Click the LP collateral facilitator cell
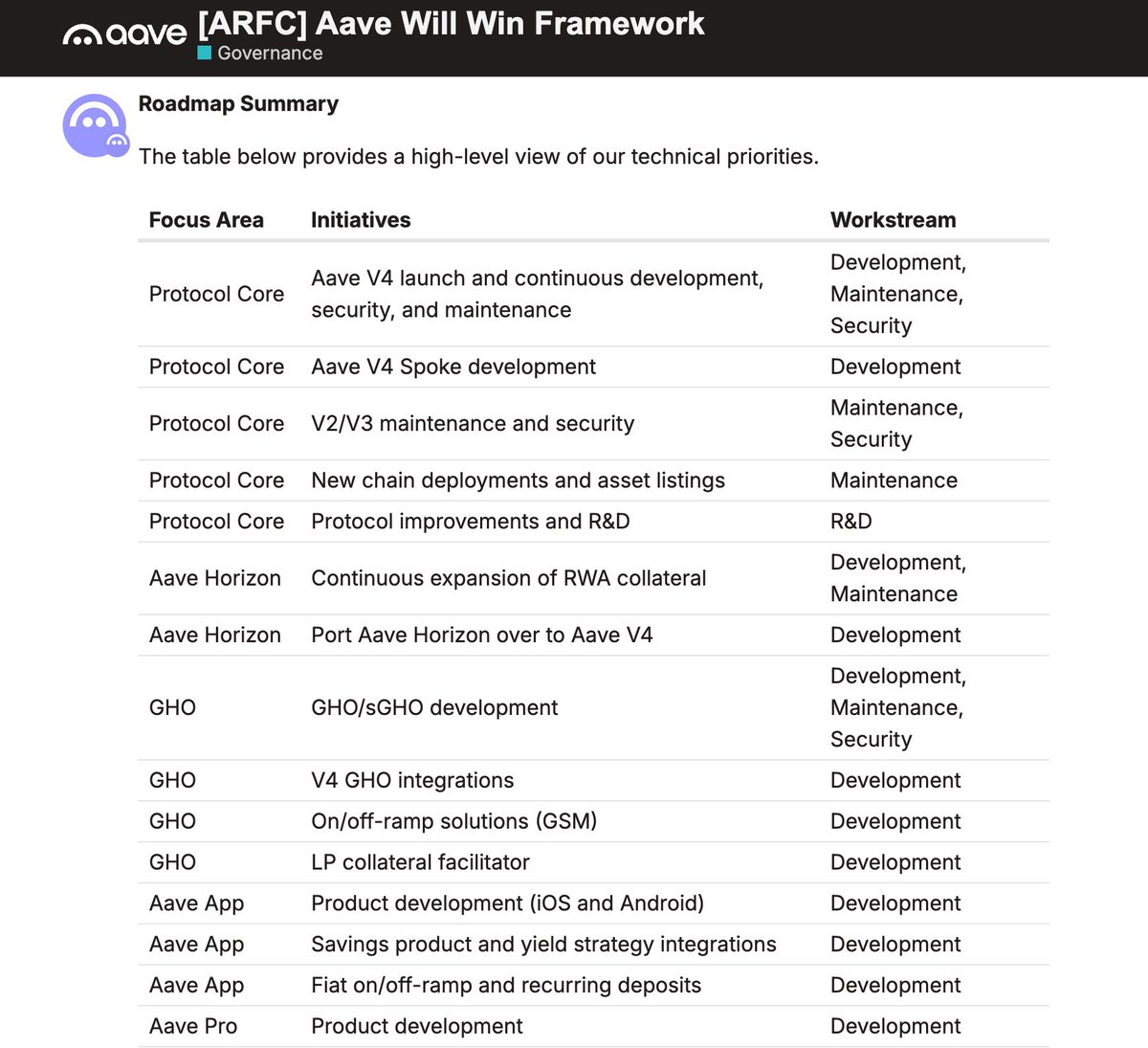 (420, 862)
